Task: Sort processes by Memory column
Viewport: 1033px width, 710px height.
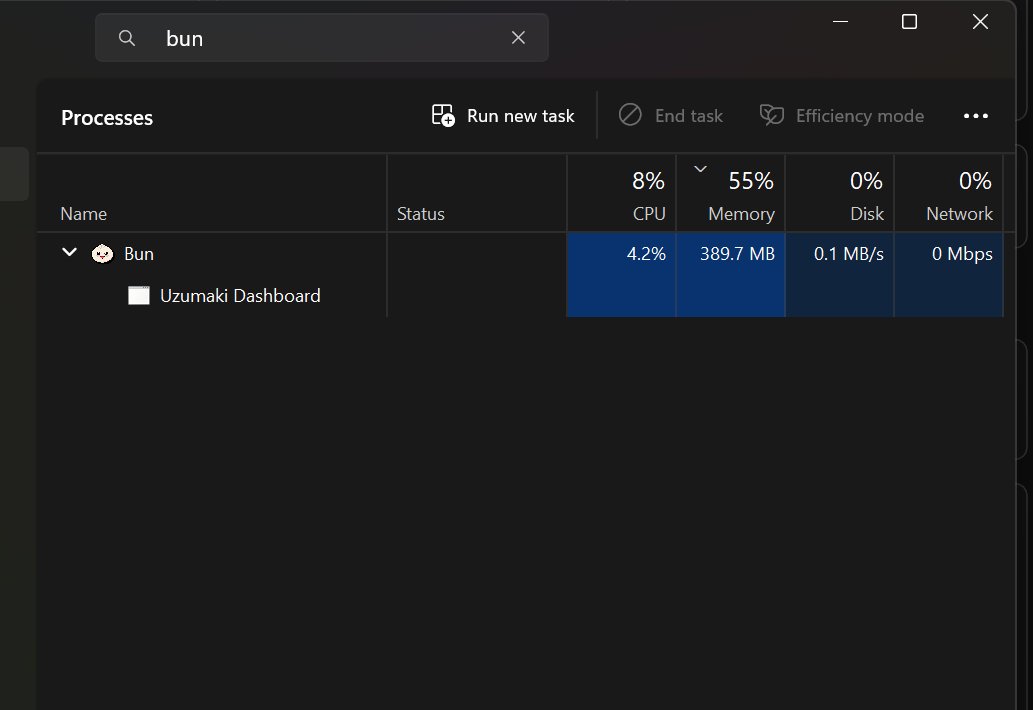Action: point(731,194)
